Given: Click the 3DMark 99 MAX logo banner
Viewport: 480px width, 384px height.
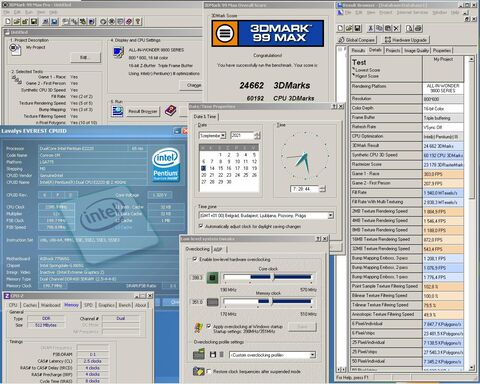Looking at the screenshot, I should [268, 33].
